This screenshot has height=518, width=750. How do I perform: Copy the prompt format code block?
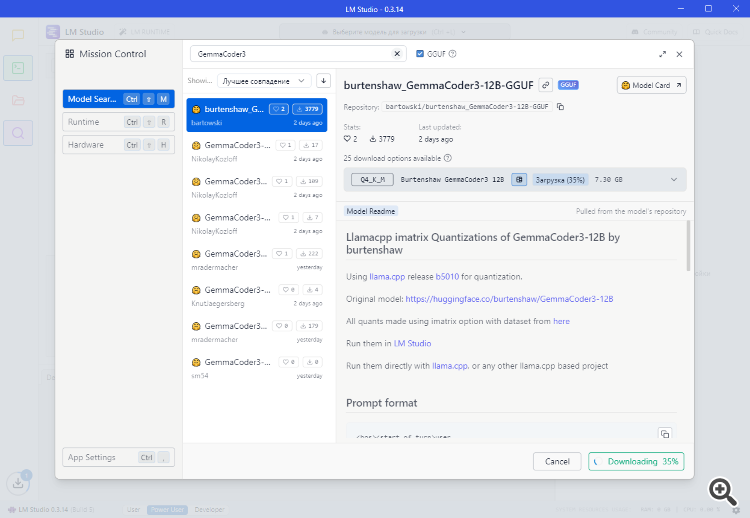(x=665, y=433)
